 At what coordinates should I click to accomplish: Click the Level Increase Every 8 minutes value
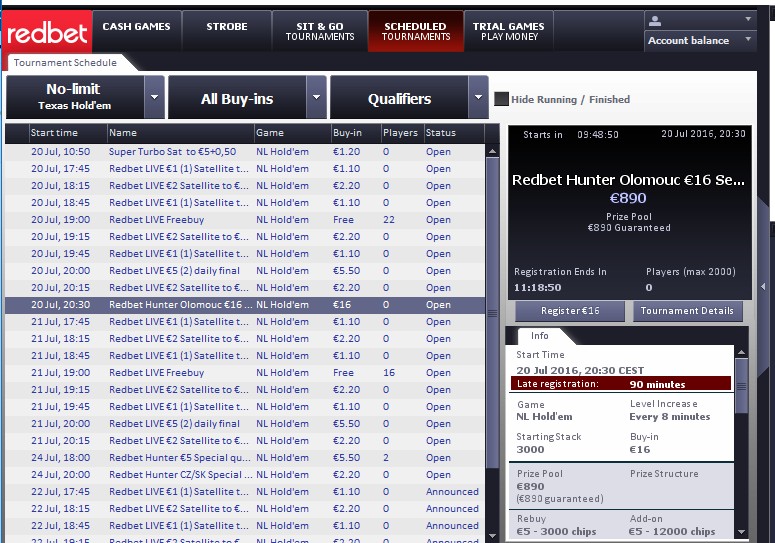pos(670,417)
